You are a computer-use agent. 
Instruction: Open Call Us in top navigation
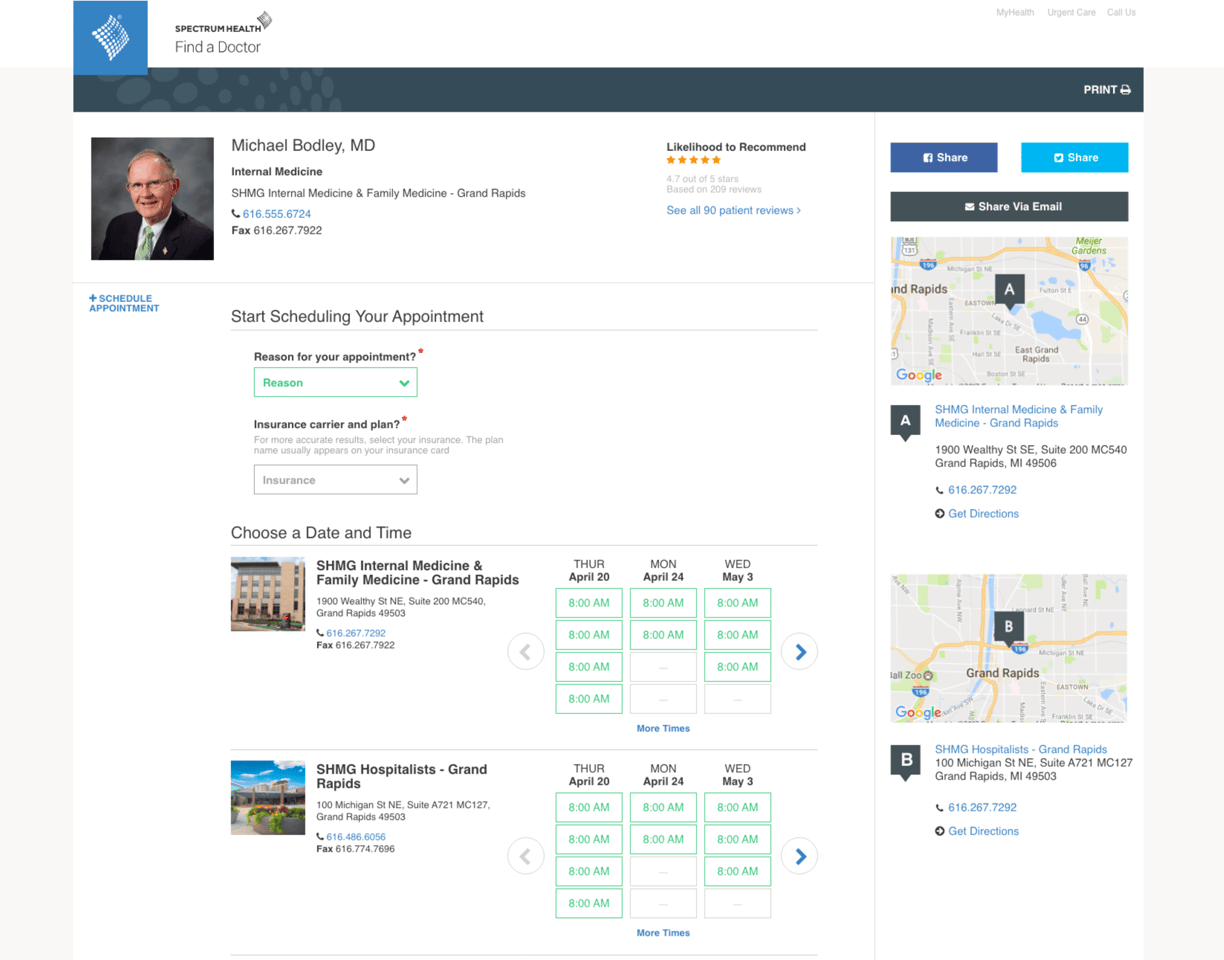1121,13
